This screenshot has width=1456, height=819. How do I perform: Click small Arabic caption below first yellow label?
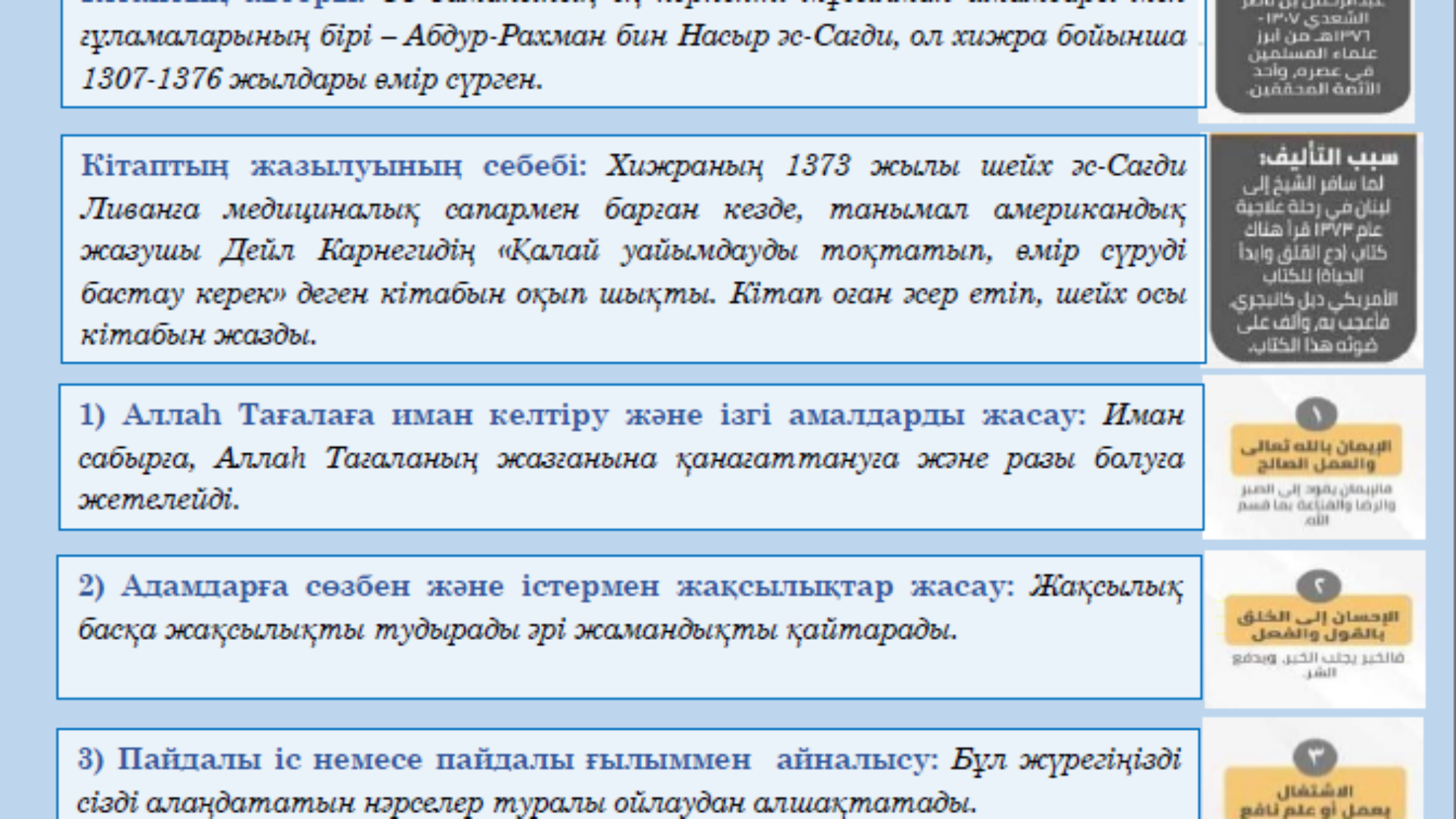[x=1315, y=504]
